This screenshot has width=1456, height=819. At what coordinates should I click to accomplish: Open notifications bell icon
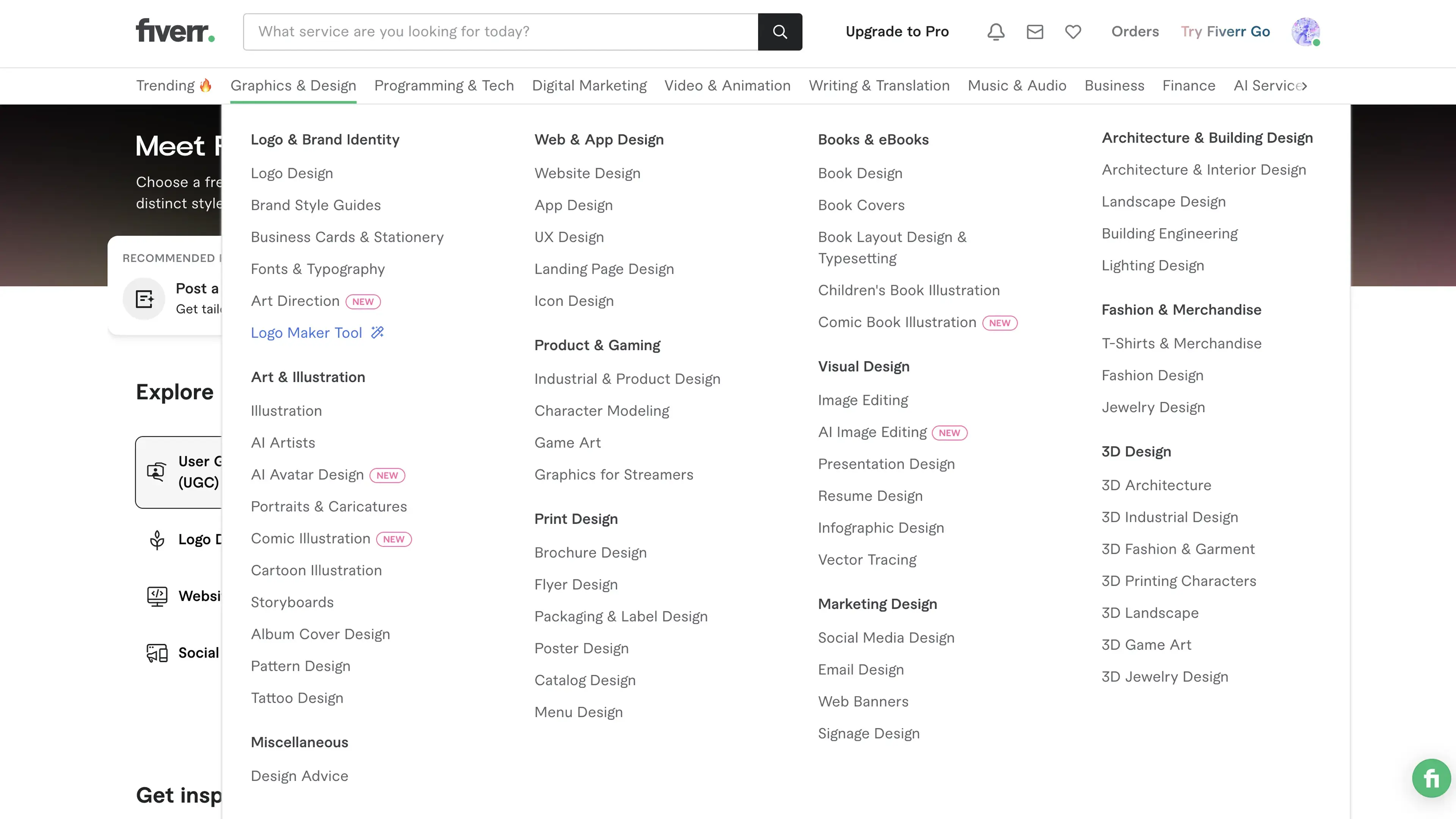coord(995,31)
